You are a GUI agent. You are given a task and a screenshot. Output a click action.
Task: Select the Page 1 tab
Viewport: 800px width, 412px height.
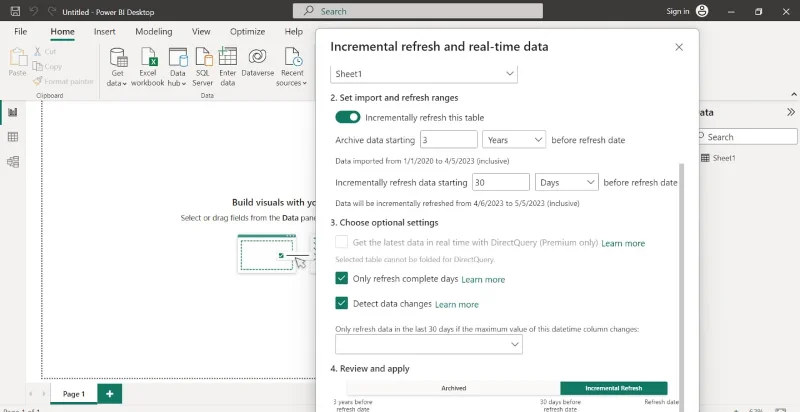click(73, 394)
